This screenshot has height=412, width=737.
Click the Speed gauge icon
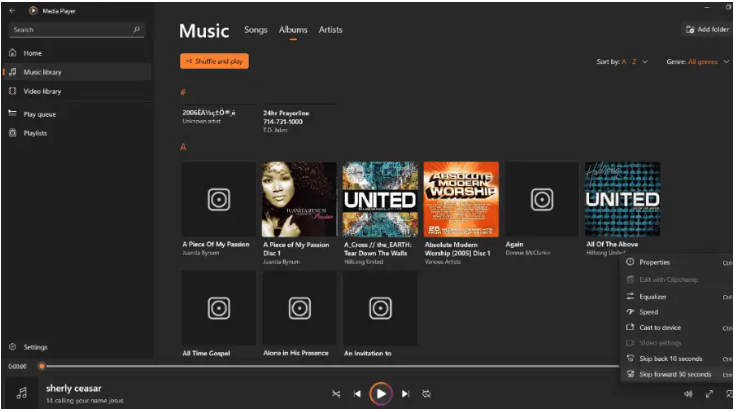click(x=630, y=311)
